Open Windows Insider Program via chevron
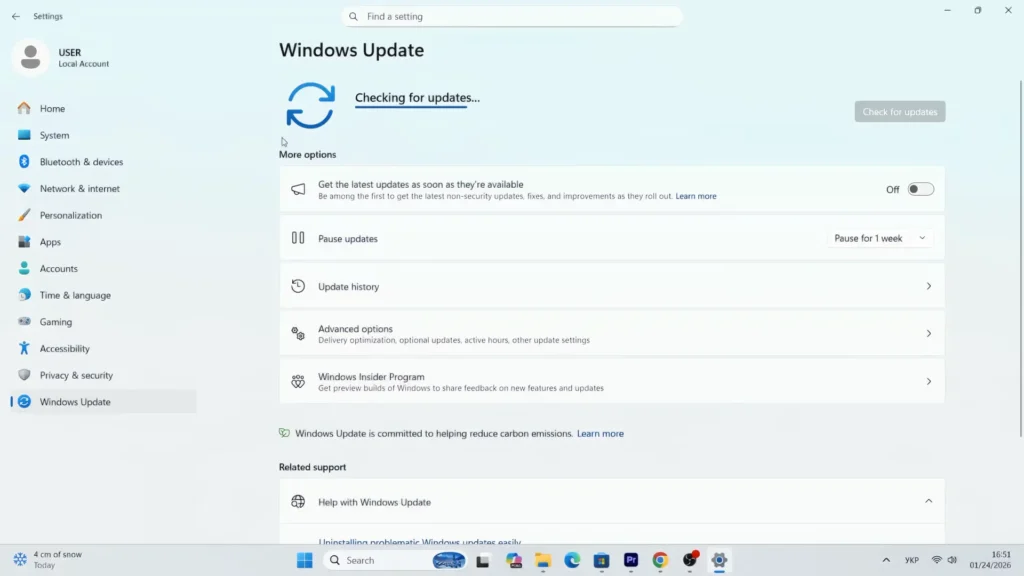 pos(928,381)
